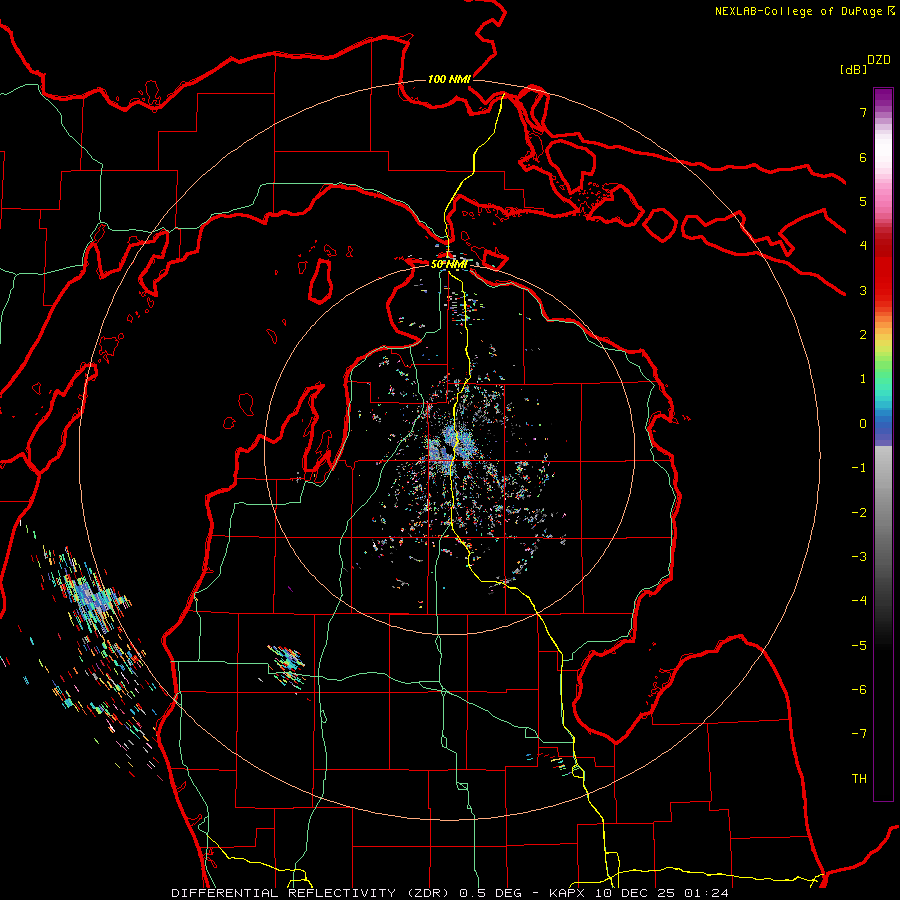Click the -1 value on color scale
This screenshot has width=900, height=900.
[x=859, y=468]
